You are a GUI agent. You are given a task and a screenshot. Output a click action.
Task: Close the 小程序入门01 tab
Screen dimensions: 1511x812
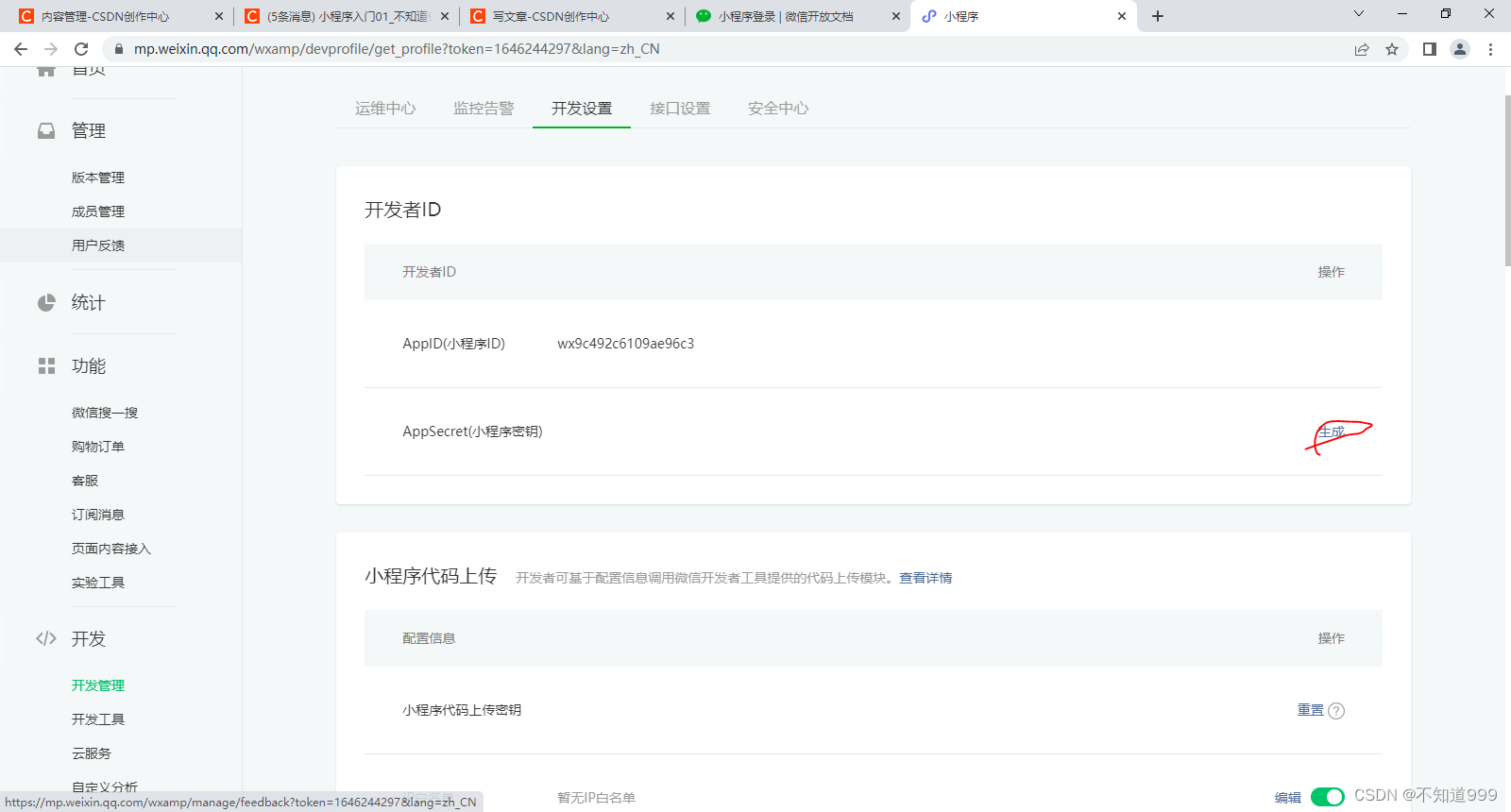(x=445, y=16)
